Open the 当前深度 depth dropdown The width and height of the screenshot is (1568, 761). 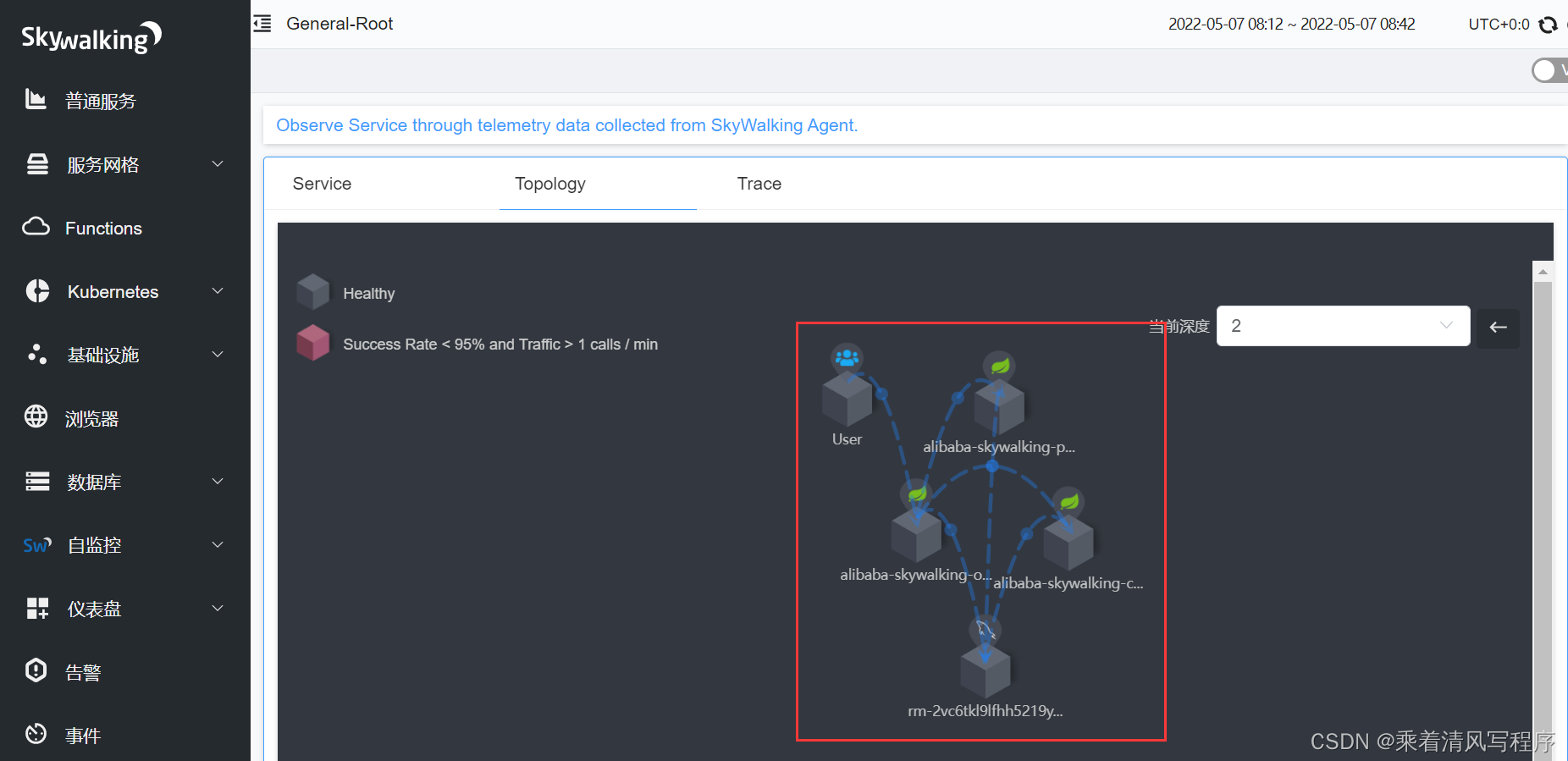tap(1343, 326)
